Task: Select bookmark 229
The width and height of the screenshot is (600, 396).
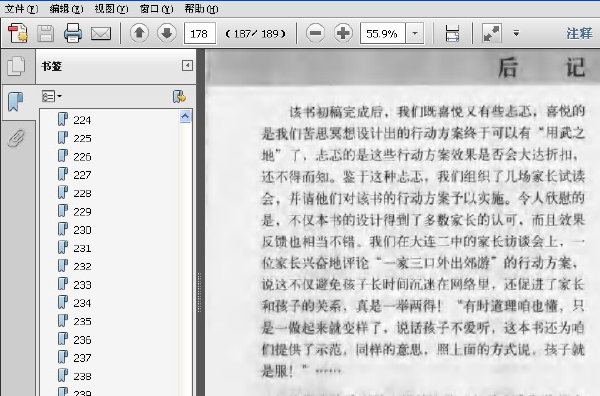Action: click(x=75, y=211)
